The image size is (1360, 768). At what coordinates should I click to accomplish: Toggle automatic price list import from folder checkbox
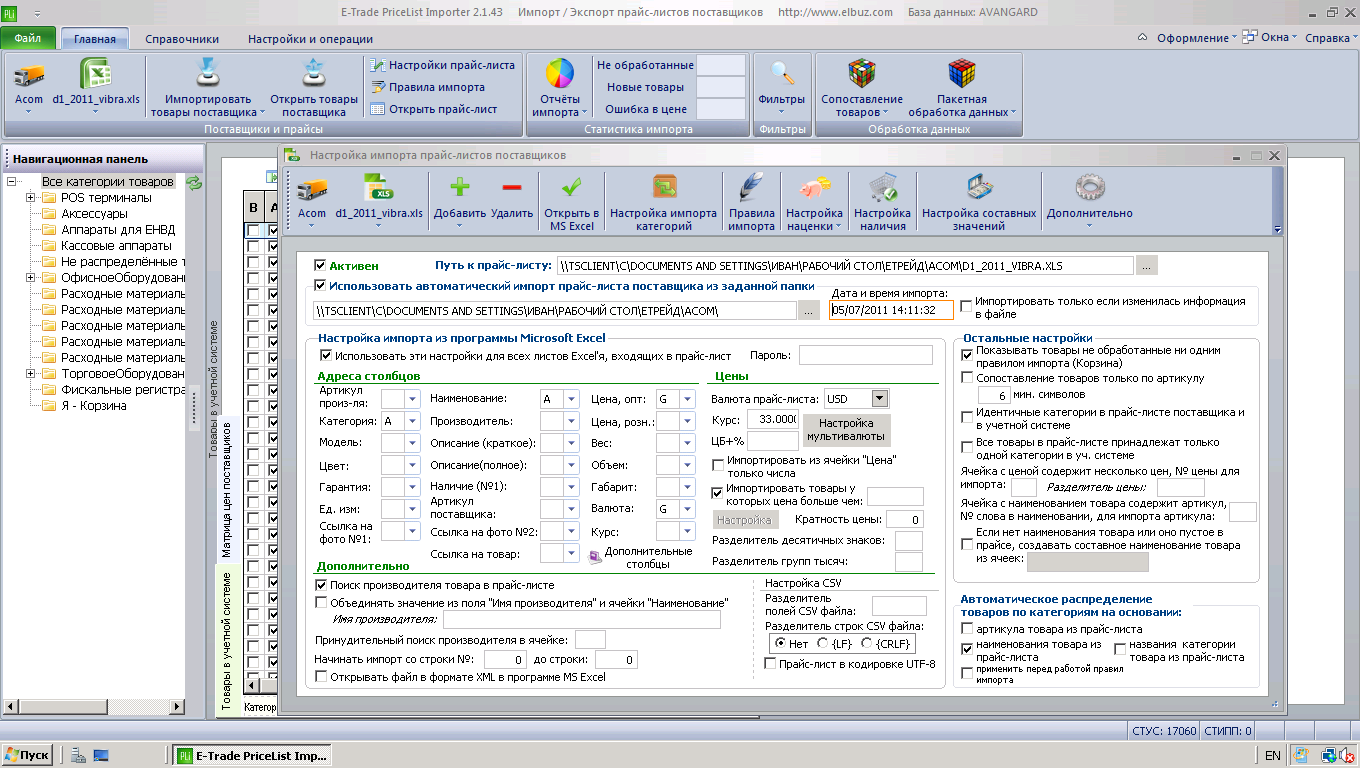point(320,285)
